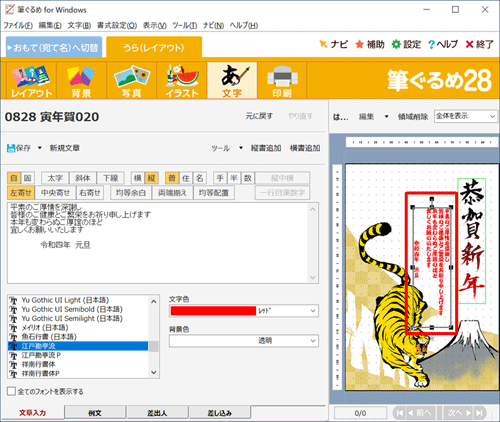The image size is (500, 422).
Task: Go to first record navigation button
Action: click(399, 413)
